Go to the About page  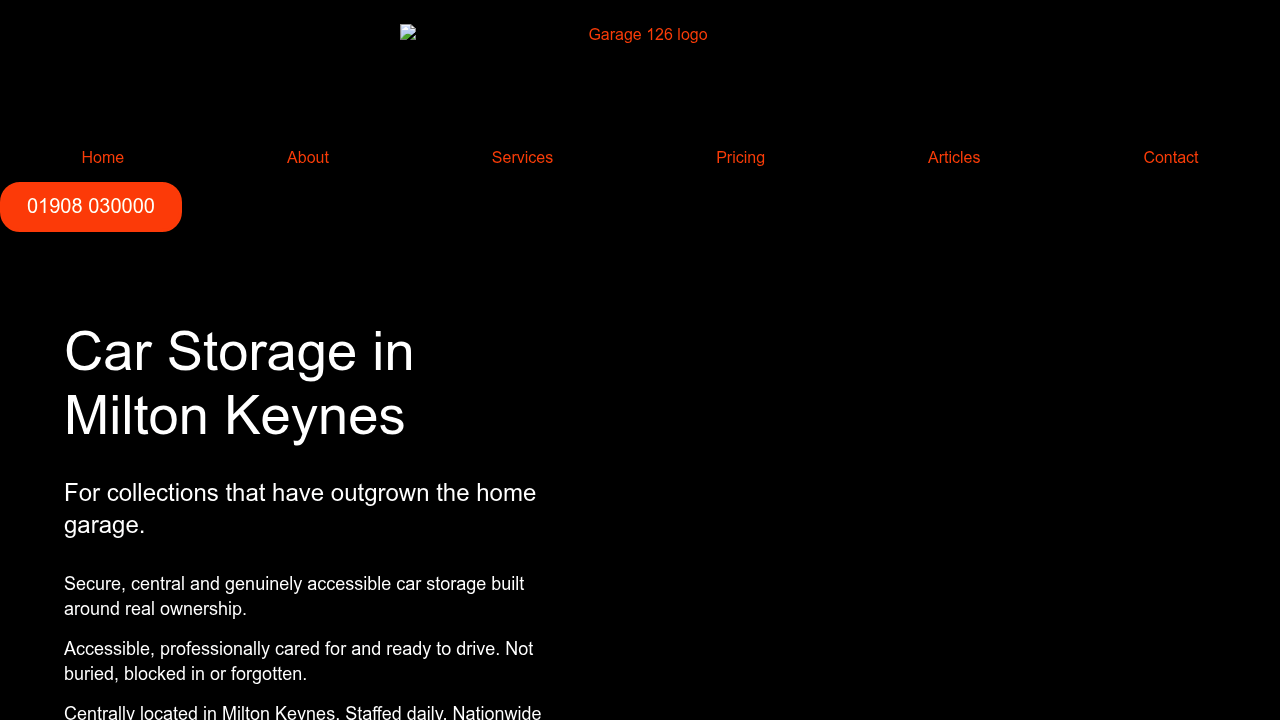(x=308, y=157)
